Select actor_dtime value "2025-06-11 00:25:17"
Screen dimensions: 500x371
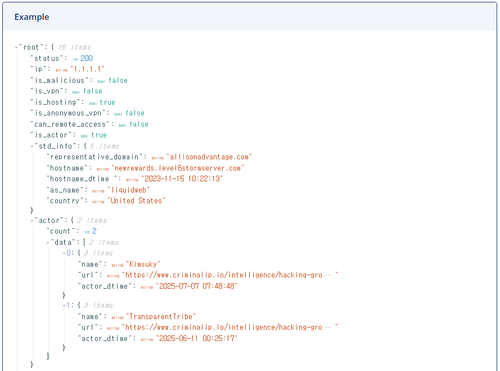point(197,338)
